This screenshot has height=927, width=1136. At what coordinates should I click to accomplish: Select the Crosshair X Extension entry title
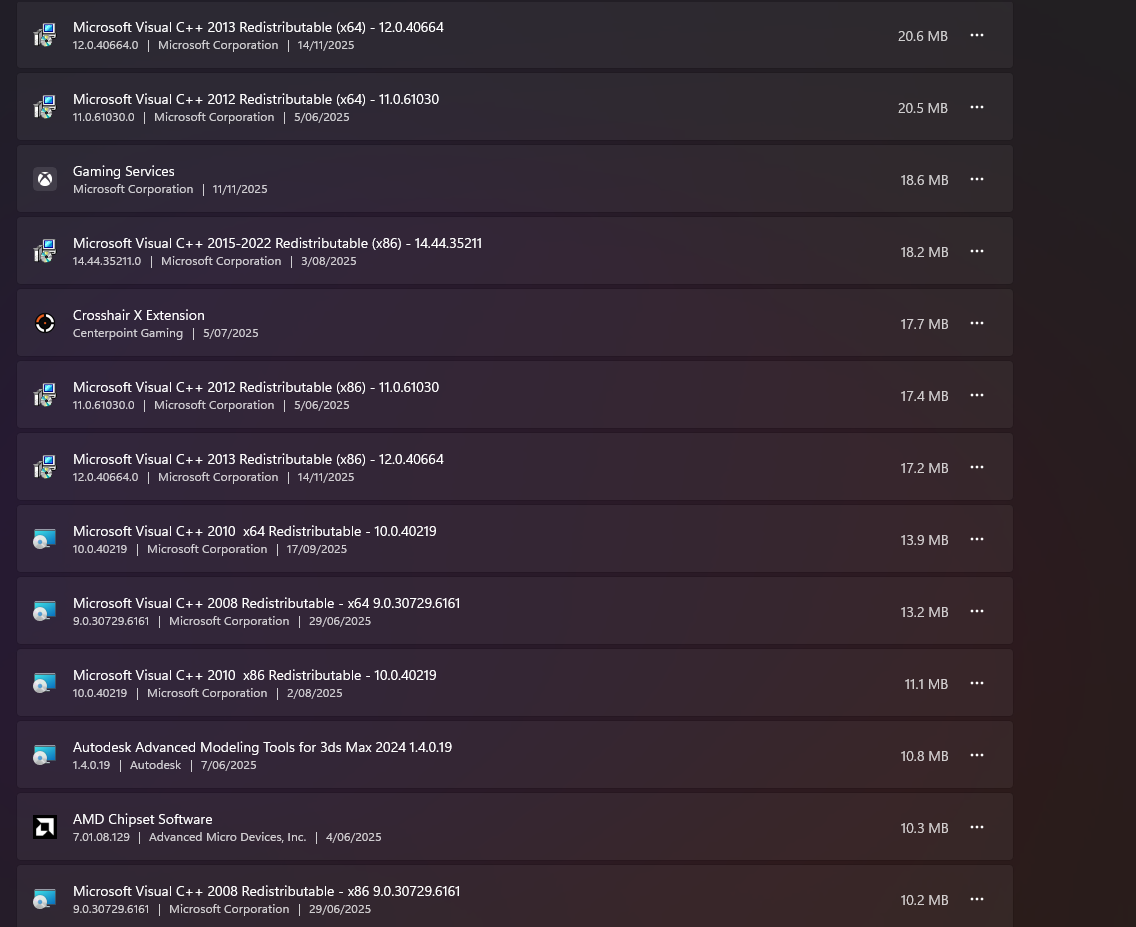(139, 315)
